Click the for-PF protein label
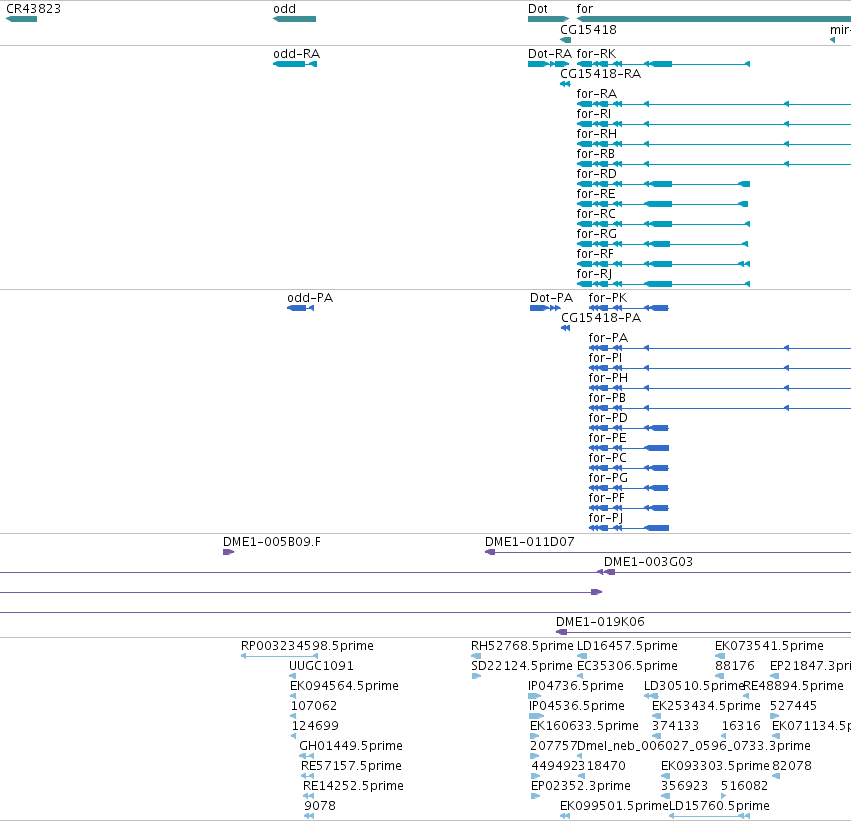This screenshot has height=821, width=851. pyautogui.click(x=606, y=498)
